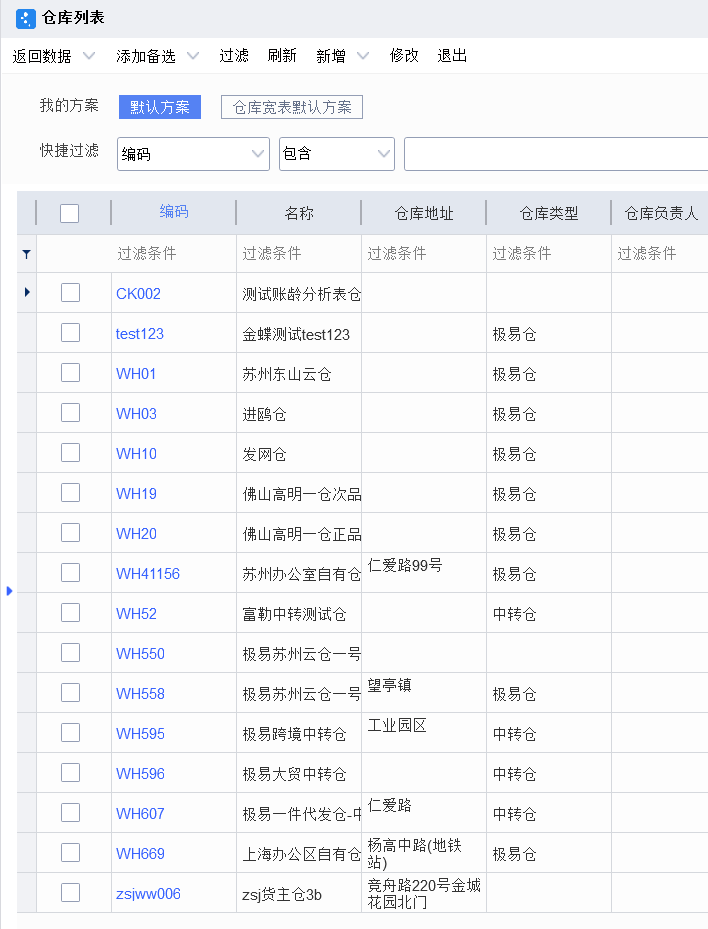Check the WH669 row checkbox
The width and height of the screenshot is (708, 929).
point(71,853)
